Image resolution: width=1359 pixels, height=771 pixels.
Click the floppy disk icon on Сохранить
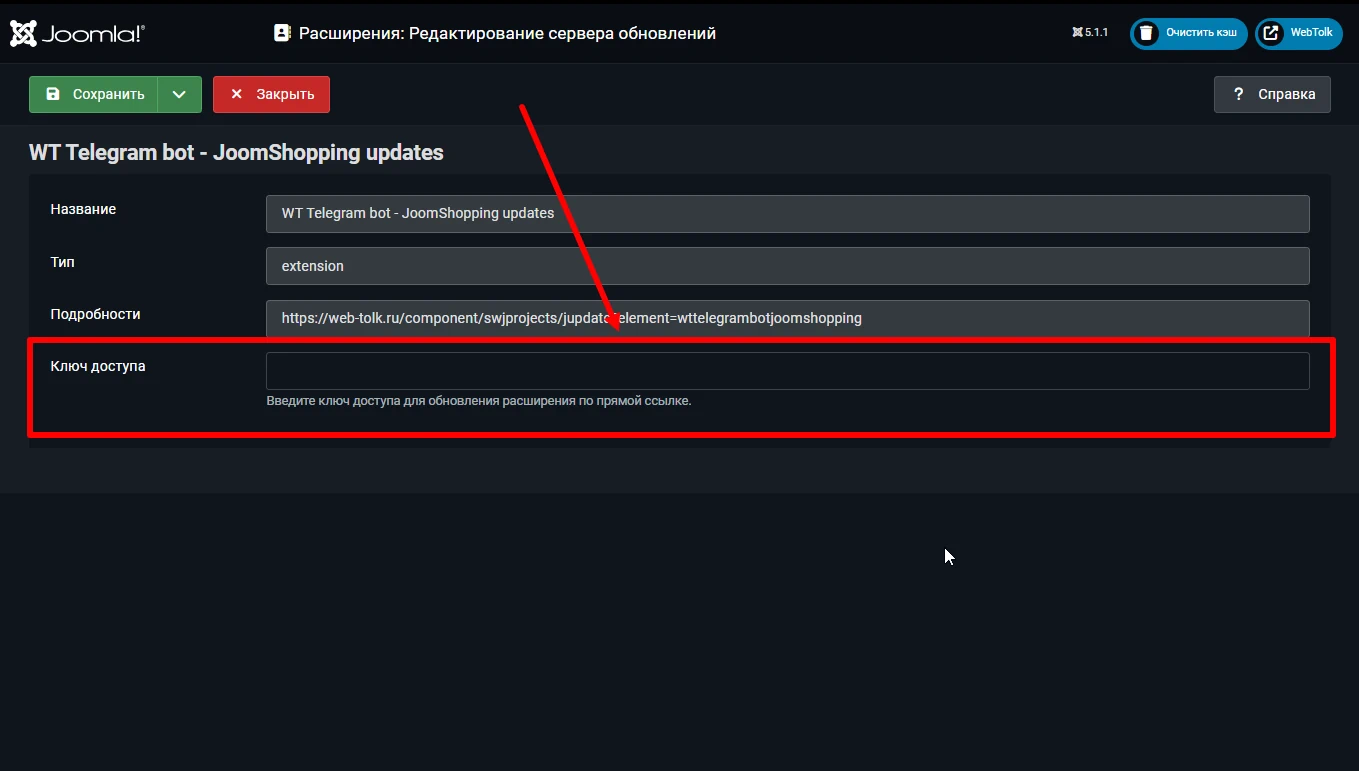coord(53,95)
